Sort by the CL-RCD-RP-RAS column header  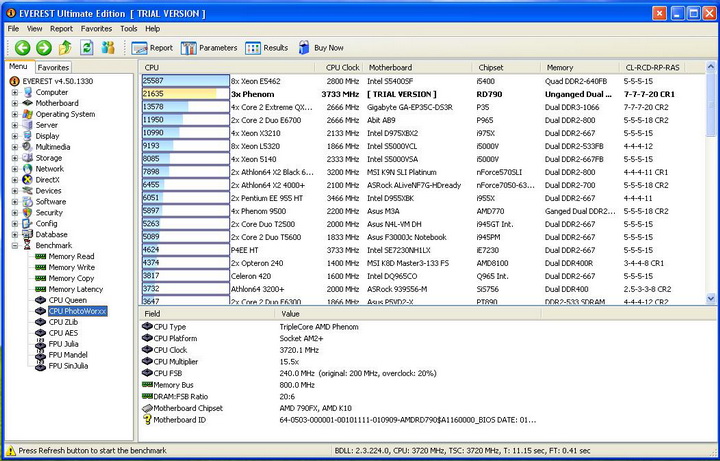pos(652,67)
